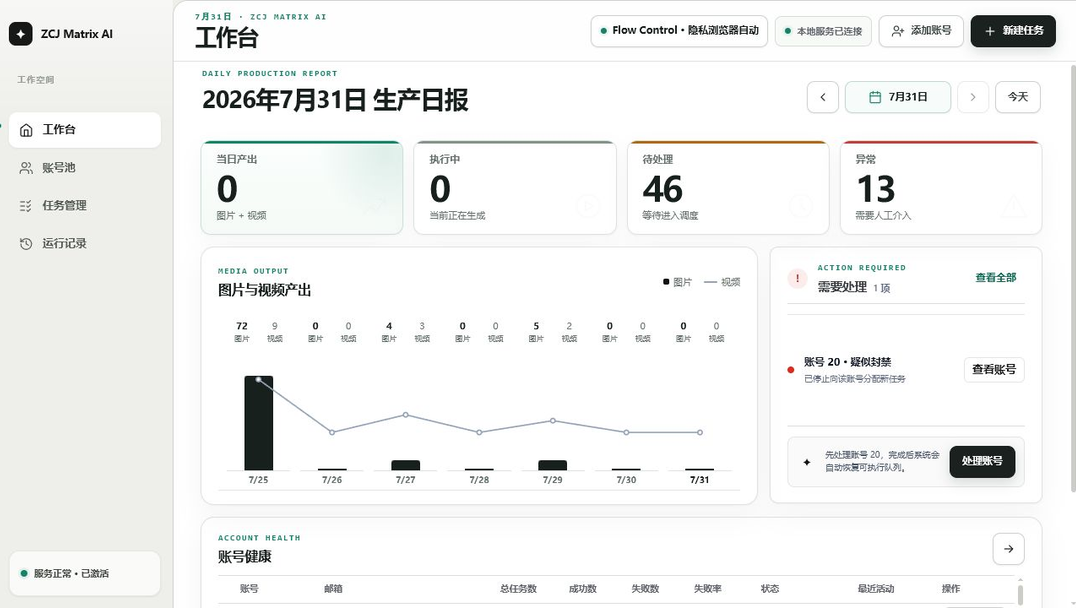Click the 状态 column header

(x=770, y=589)
